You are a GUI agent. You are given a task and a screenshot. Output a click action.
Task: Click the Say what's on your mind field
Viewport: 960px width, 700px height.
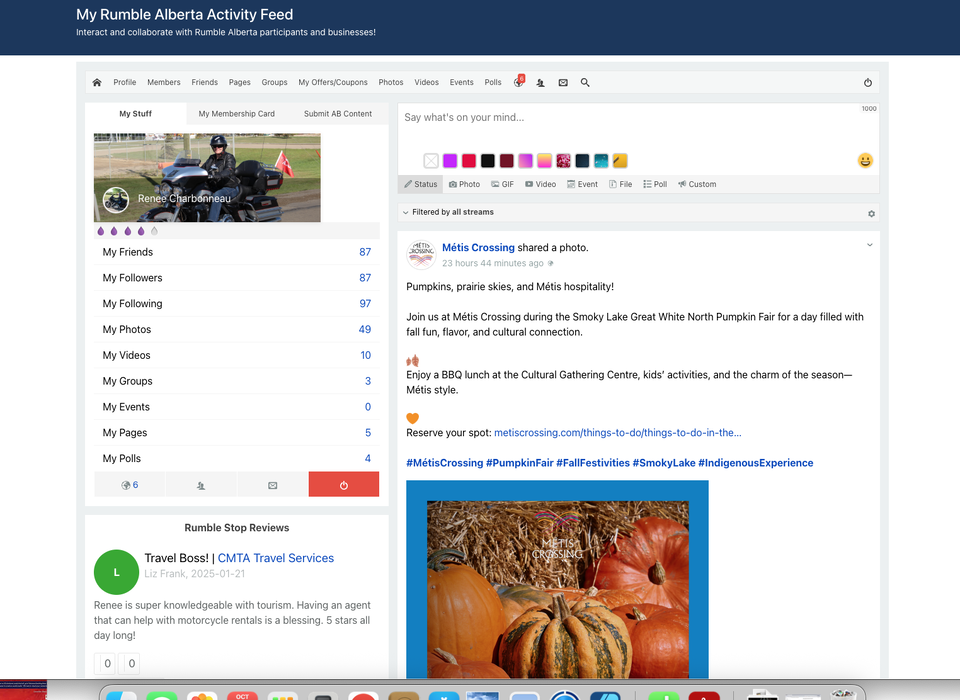630,118
